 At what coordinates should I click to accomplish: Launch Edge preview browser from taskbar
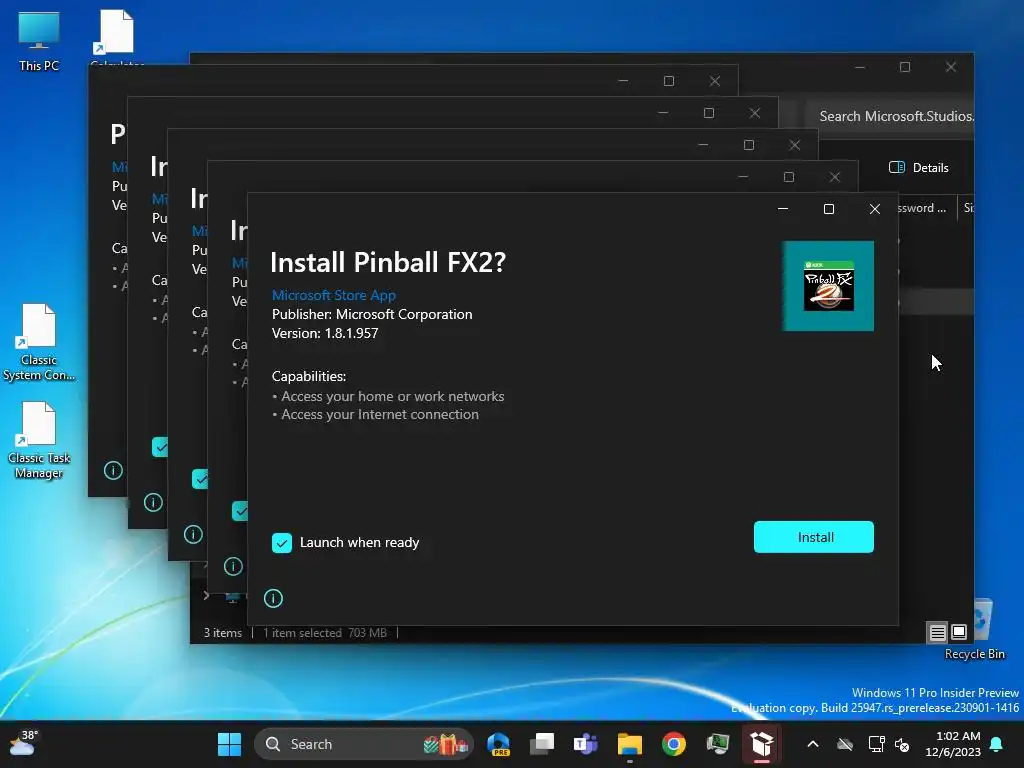pyautogui.click(x=498, y=744)
